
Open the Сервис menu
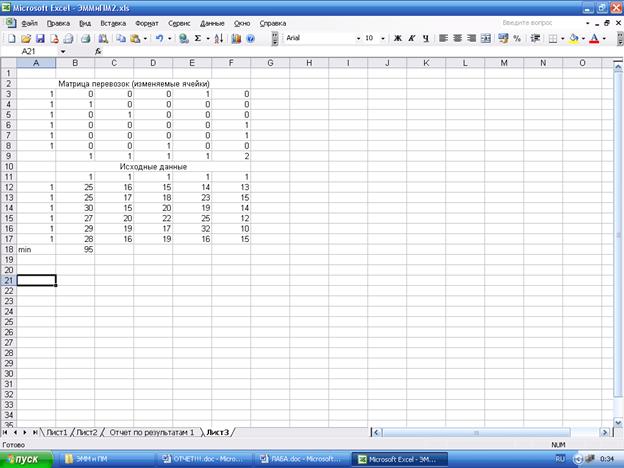pos(179,23)
